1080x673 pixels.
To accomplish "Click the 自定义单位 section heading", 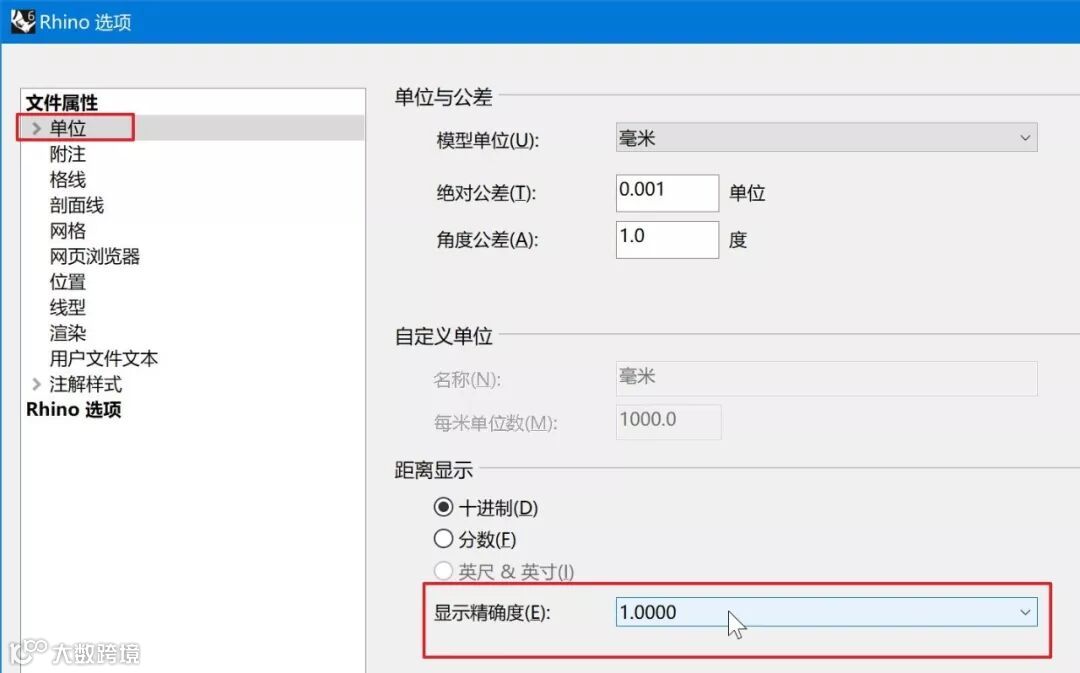I will click(x=444, y=336).
